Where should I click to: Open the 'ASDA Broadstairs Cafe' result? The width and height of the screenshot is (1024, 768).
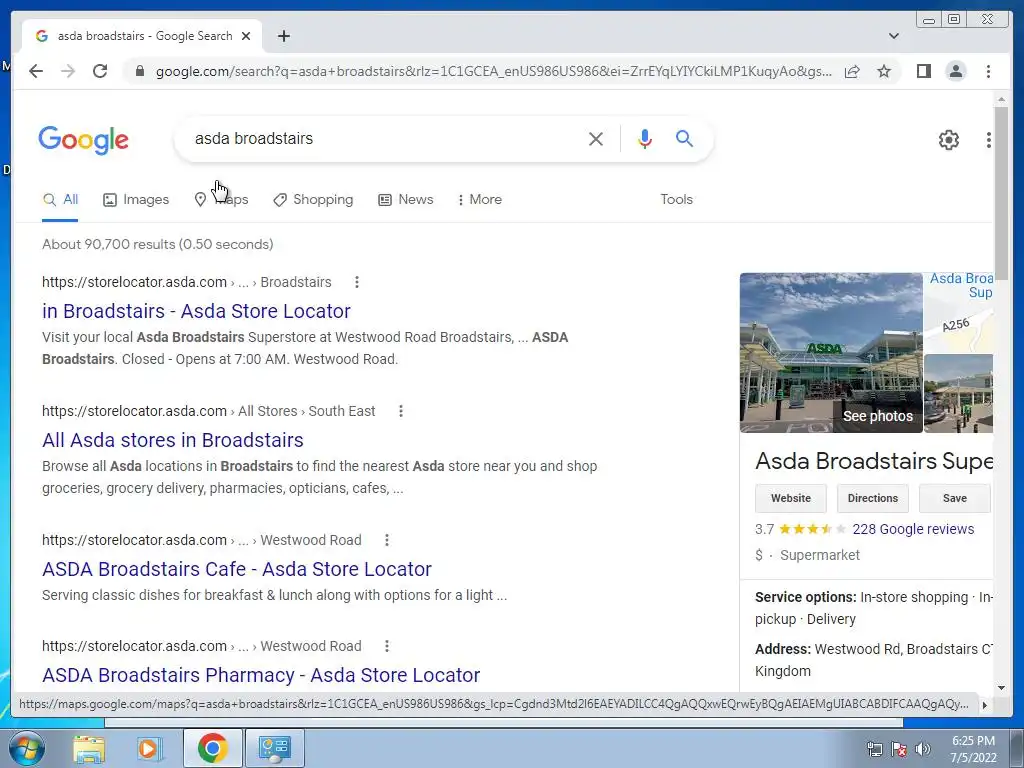click(236, 569)
